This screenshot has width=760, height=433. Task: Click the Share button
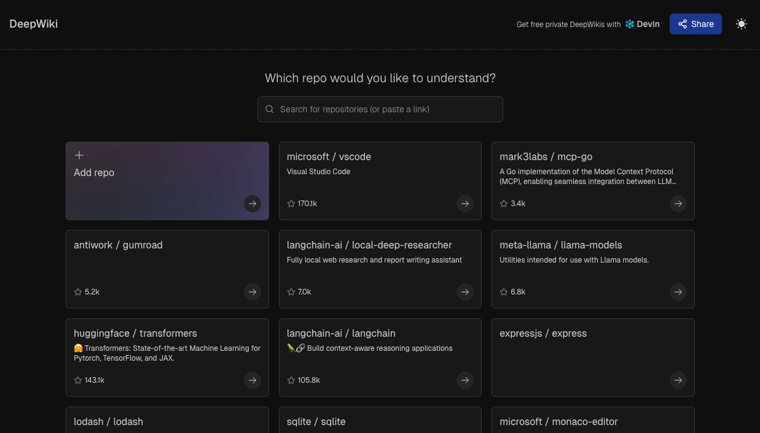click(x=696, y=24)
